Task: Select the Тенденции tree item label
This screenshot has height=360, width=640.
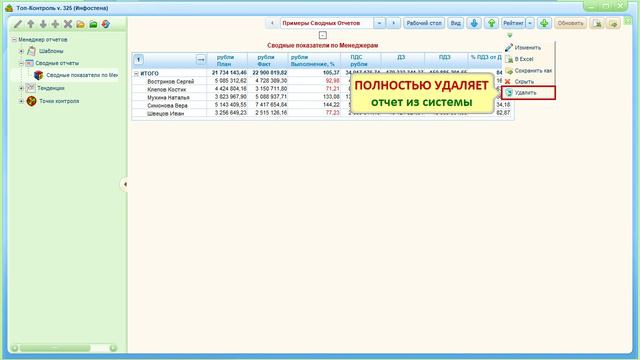Action: [x=51, y=88]
